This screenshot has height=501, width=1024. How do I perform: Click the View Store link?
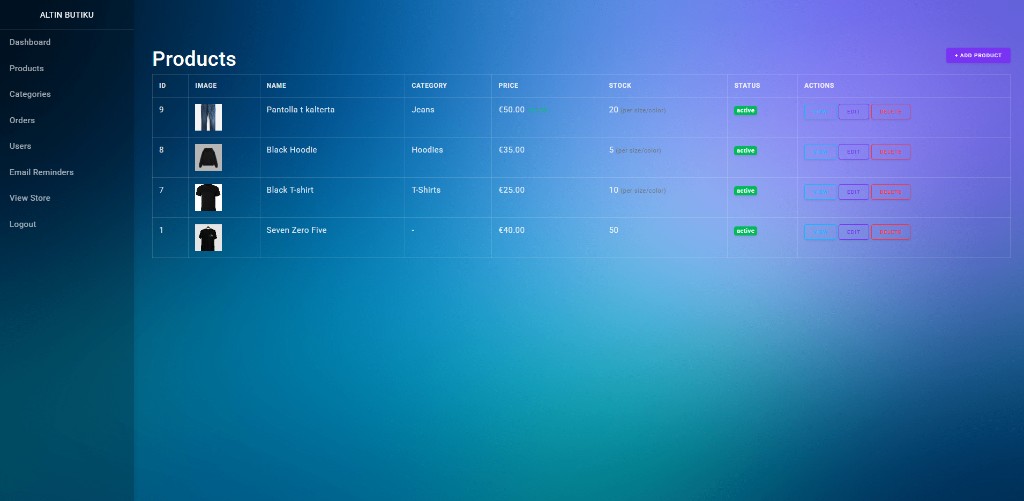pyautogui.click(x=30, y=198)
